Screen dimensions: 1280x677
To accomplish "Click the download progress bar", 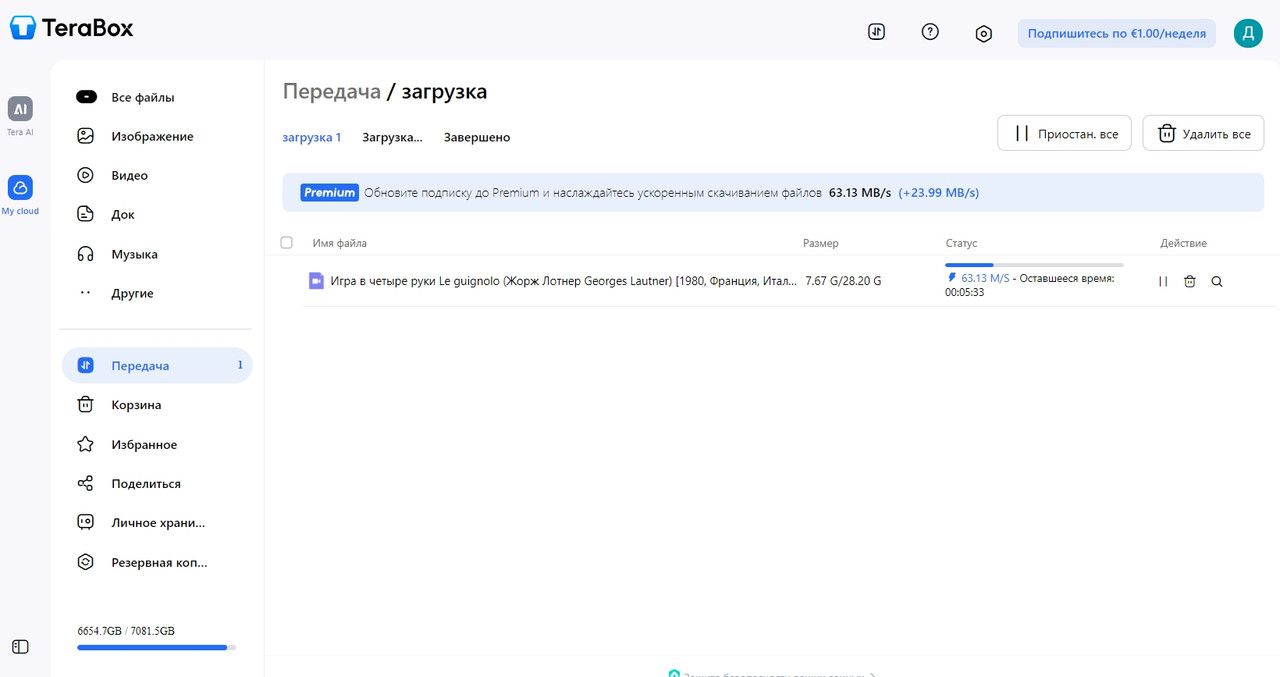I will pos(1034,265).
